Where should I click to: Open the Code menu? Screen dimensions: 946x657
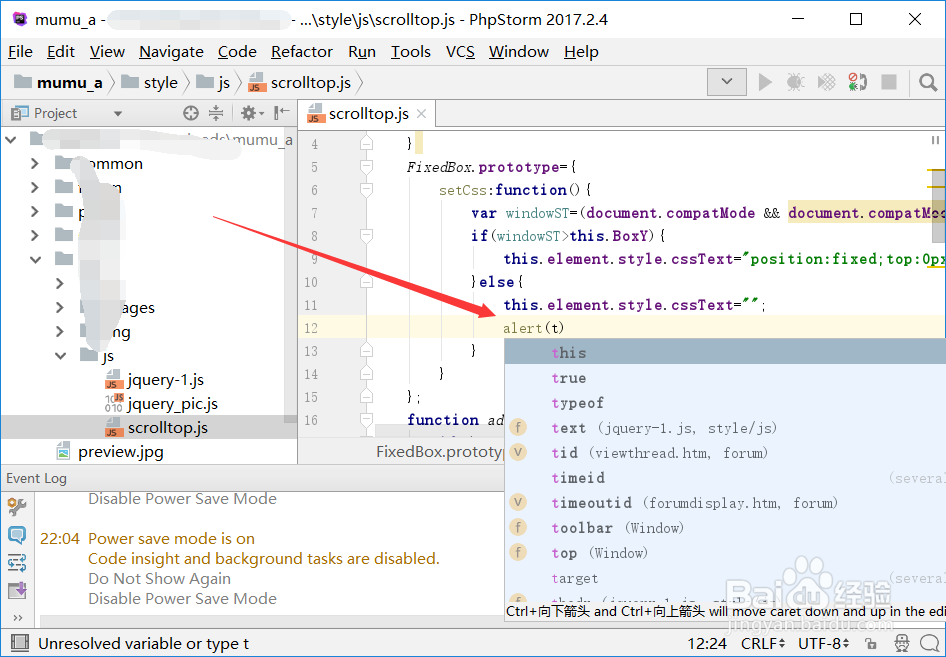point(237,52)
